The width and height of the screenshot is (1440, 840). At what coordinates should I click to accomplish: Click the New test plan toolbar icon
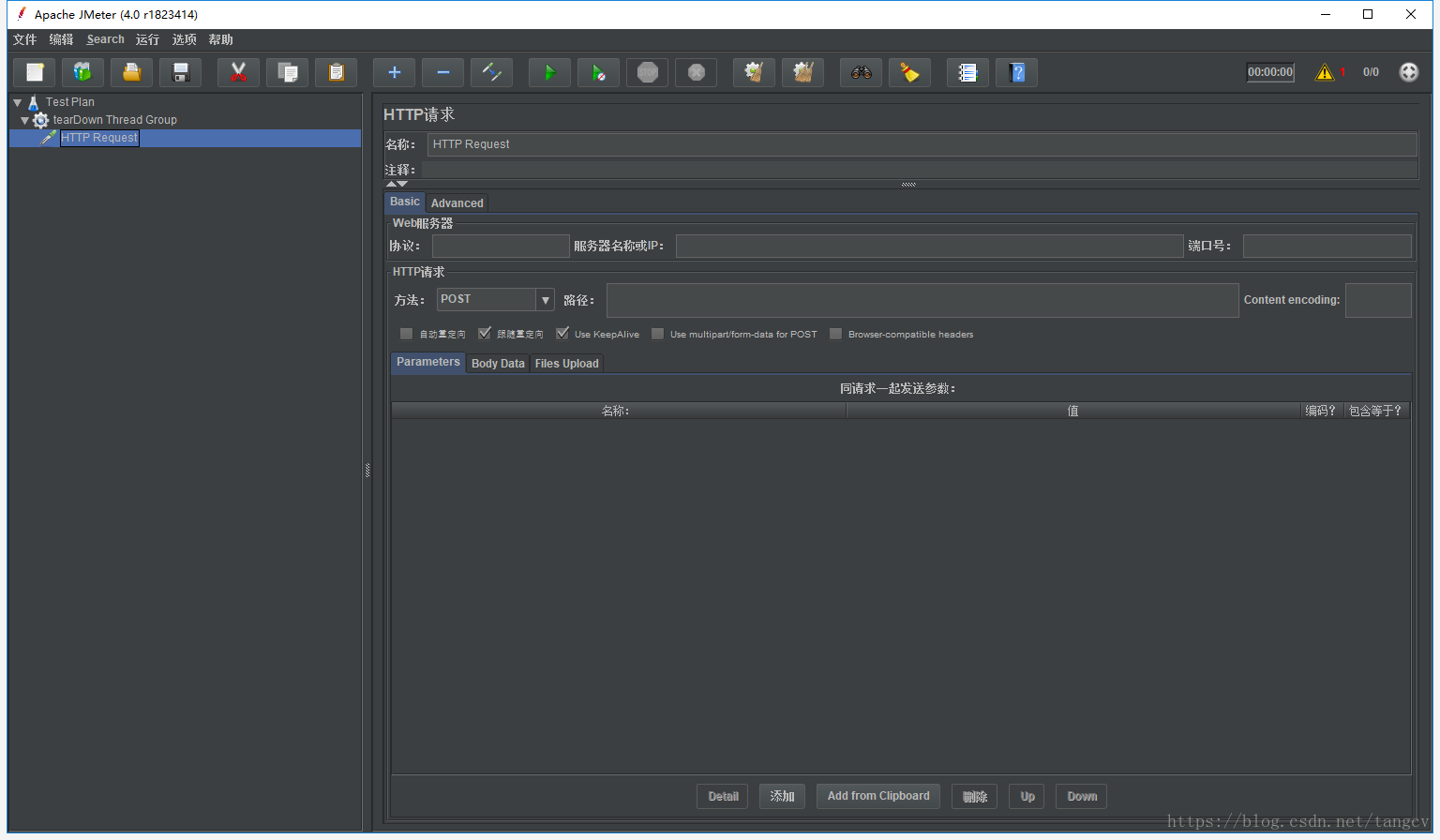[35, 72]
